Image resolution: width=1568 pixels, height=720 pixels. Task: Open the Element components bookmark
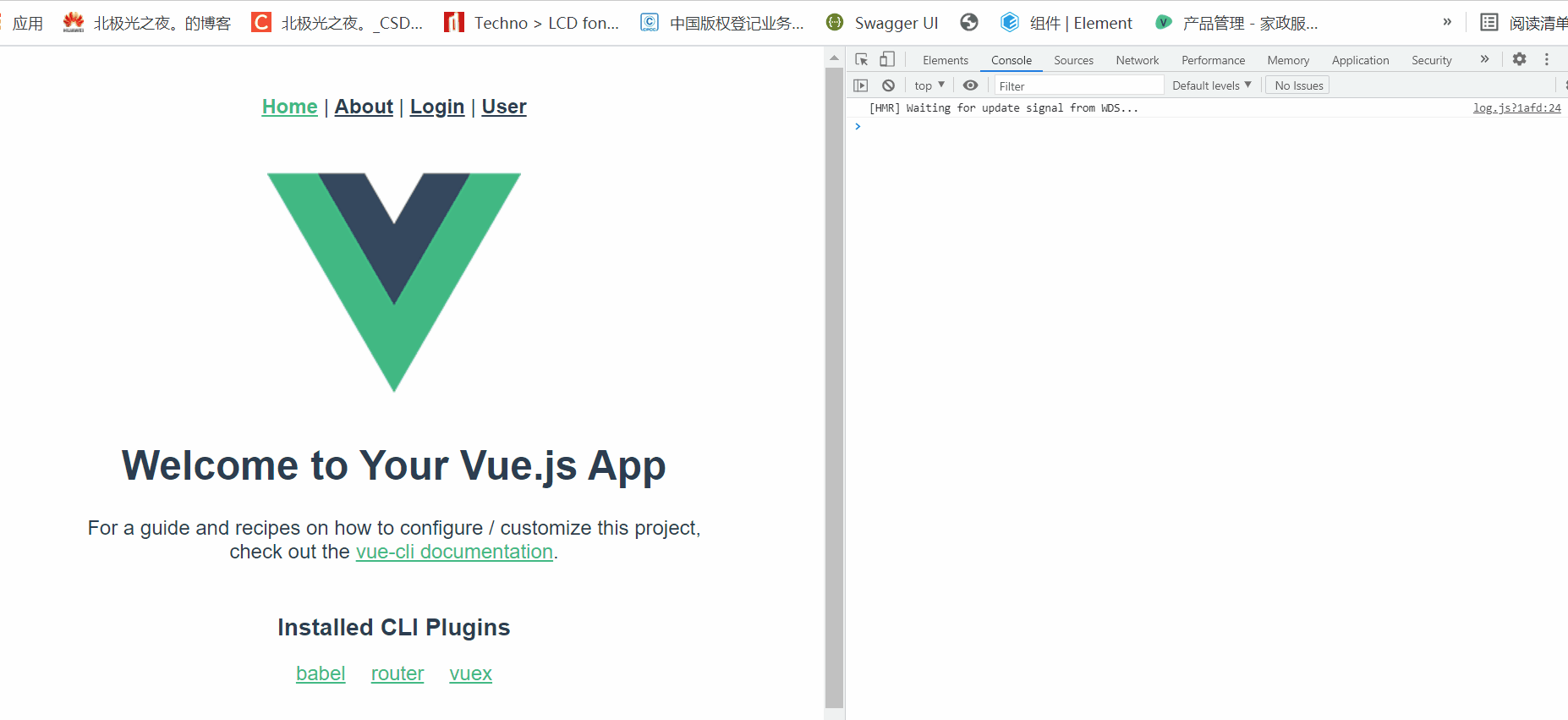[1066, 23]
